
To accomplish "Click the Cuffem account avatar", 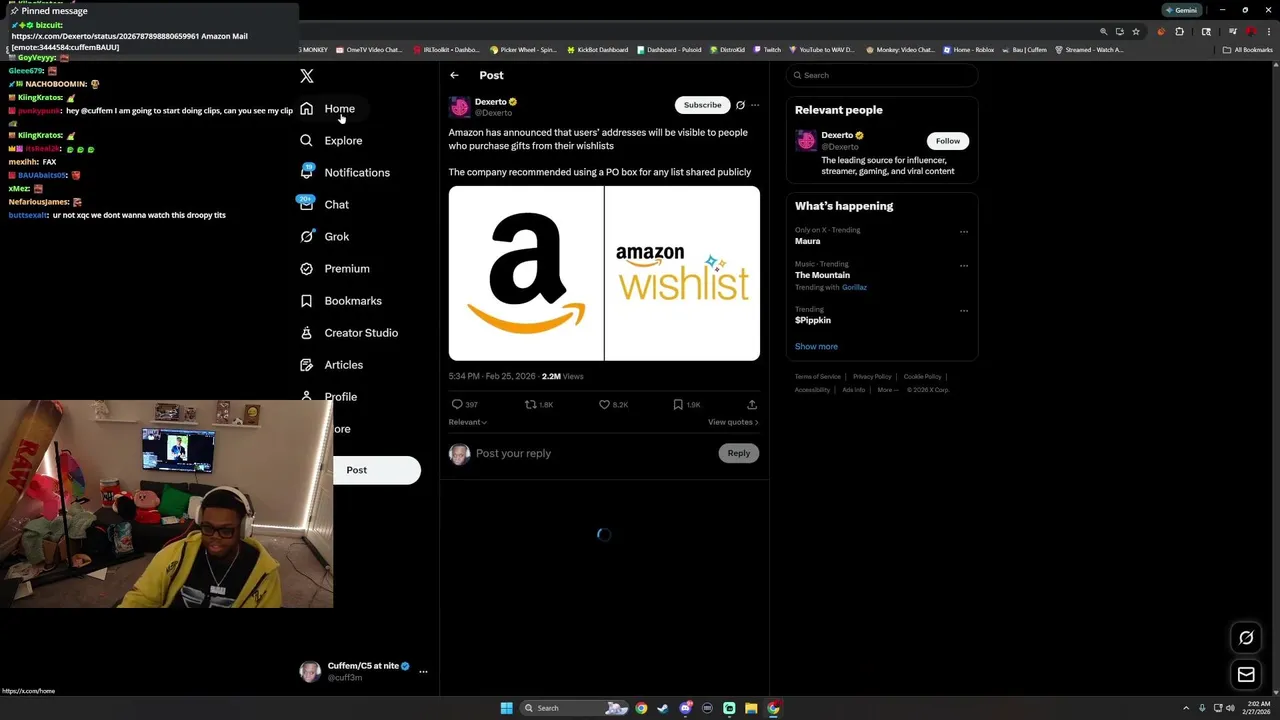I will click(310, 671).
